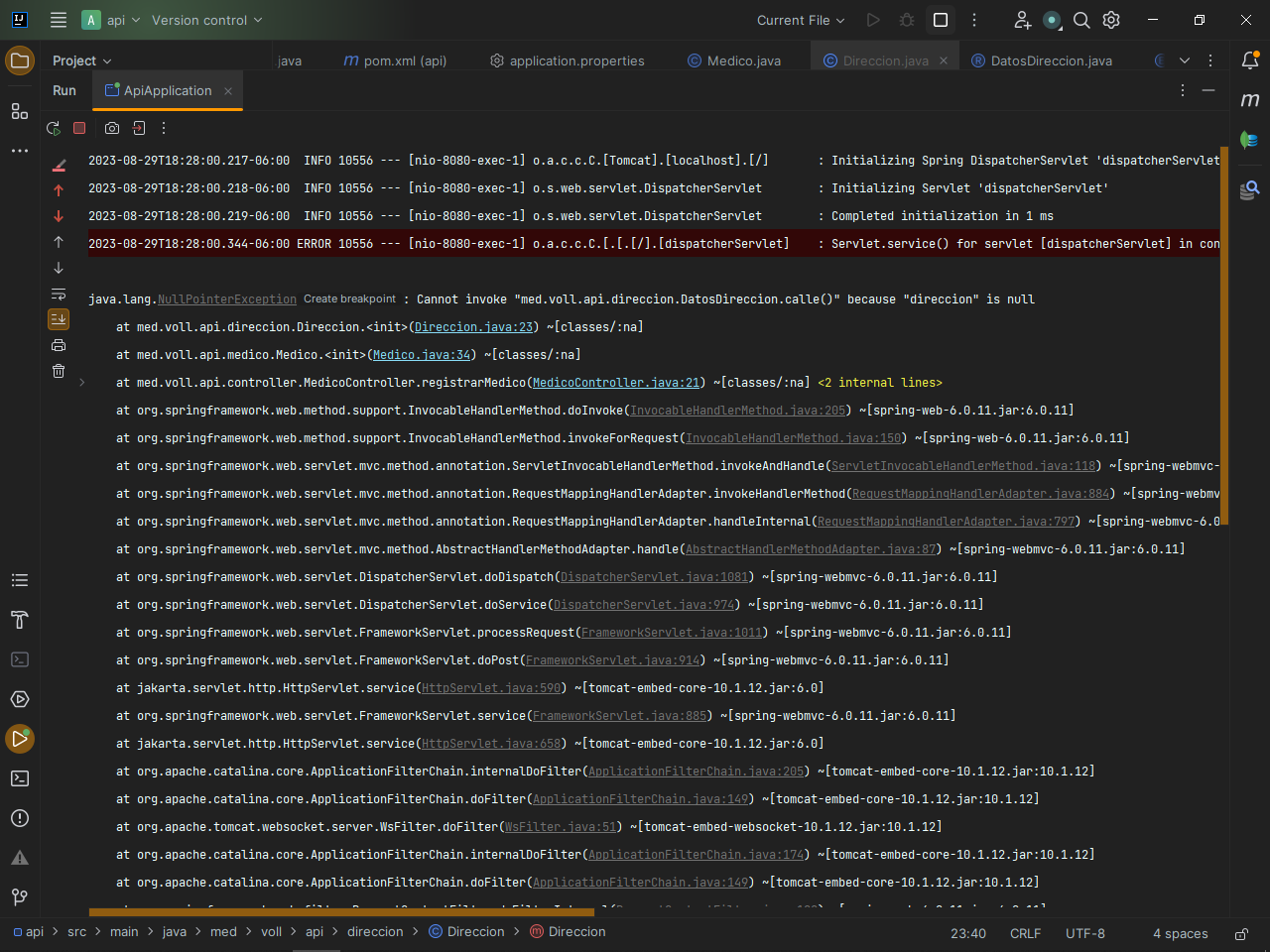Viewport: 1270px width, 952px height.
Task: Click the UTF-8 encoding indicator
Action: 1084,933
